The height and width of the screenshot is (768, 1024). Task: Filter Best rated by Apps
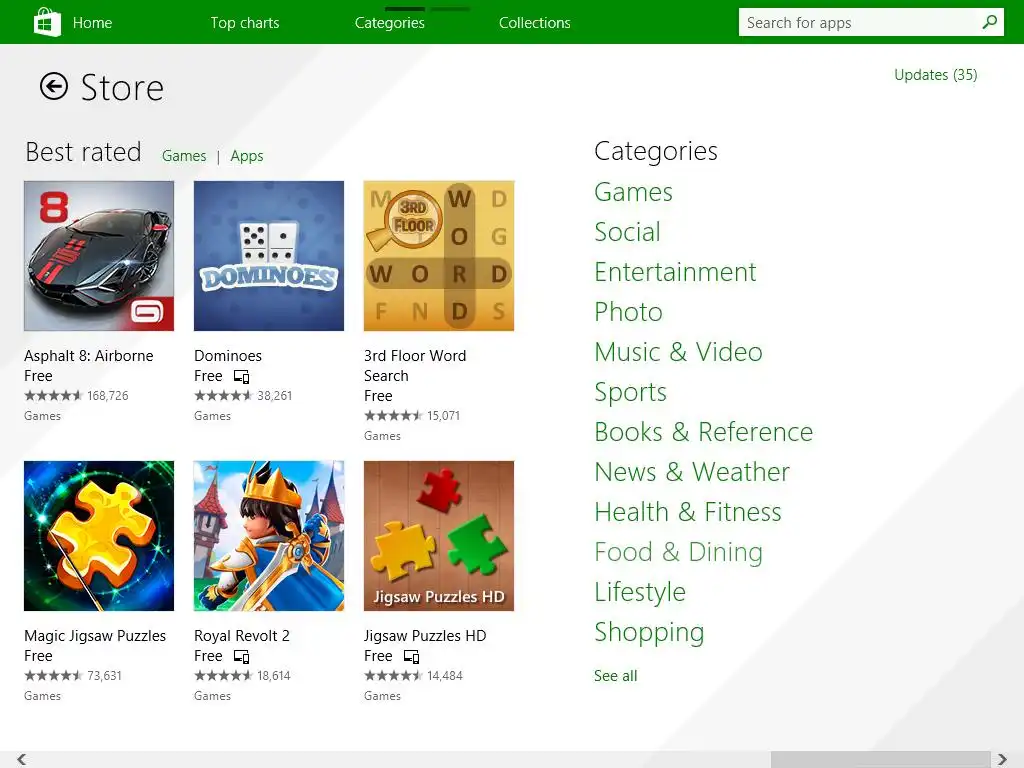click(247, 156)
